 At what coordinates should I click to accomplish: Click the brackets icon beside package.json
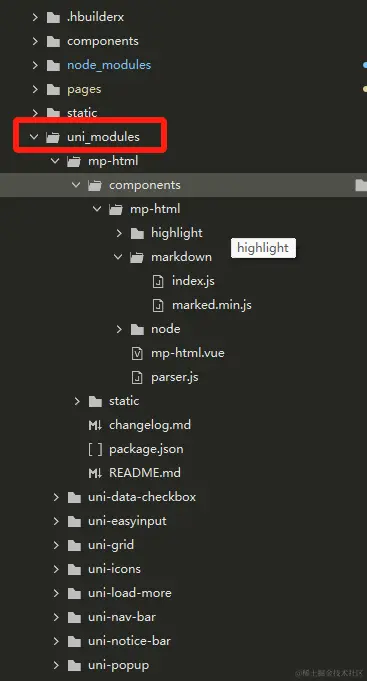click(x=95, y=449)
